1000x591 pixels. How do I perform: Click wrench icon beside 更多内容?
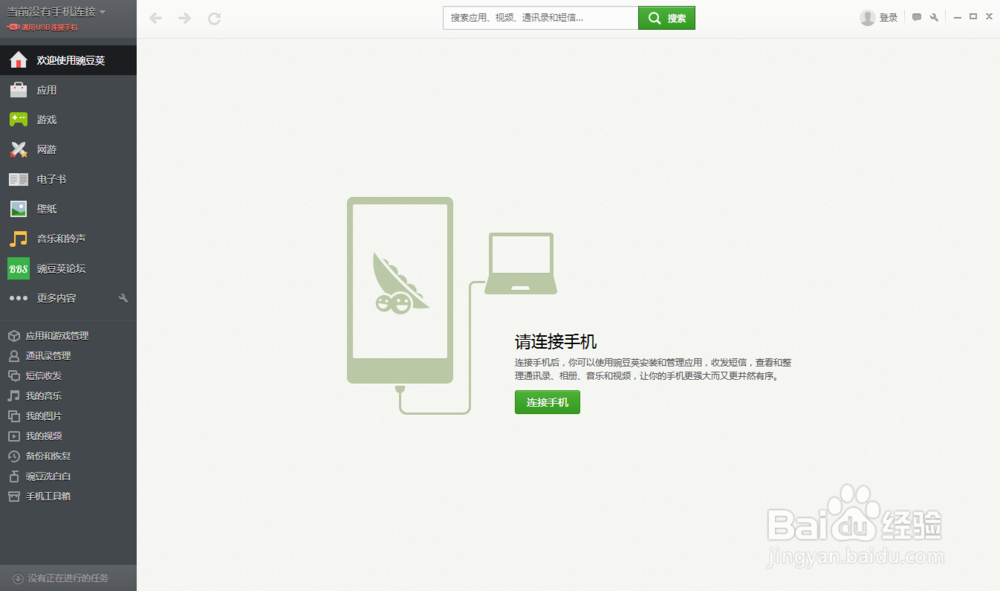click(123, 298)
